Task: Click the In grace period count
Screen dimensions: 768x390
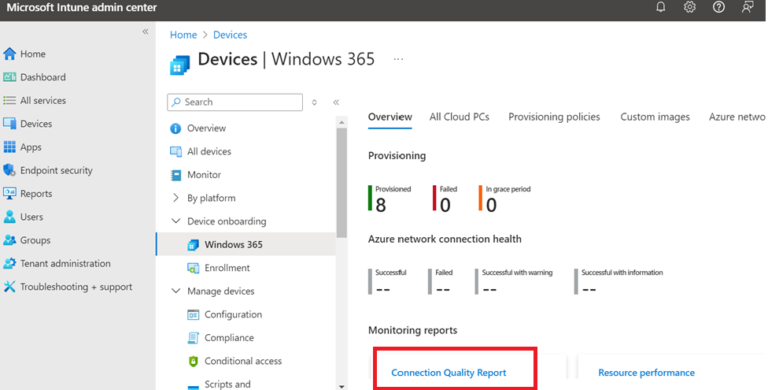Action: tap(491, 205)
